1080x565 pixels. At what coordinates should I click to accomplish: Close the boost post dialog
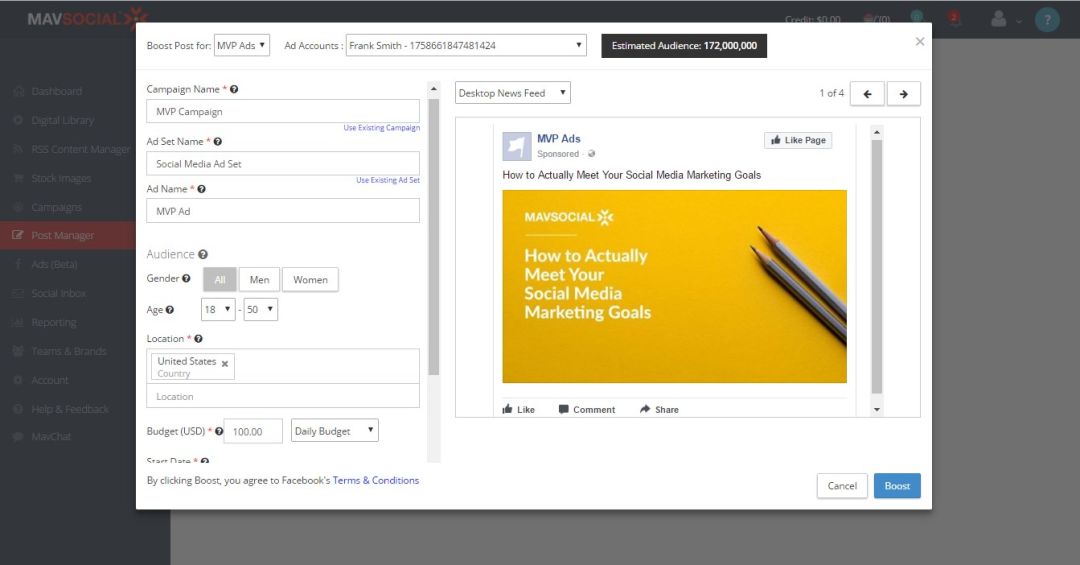click(x=920, y=42)
